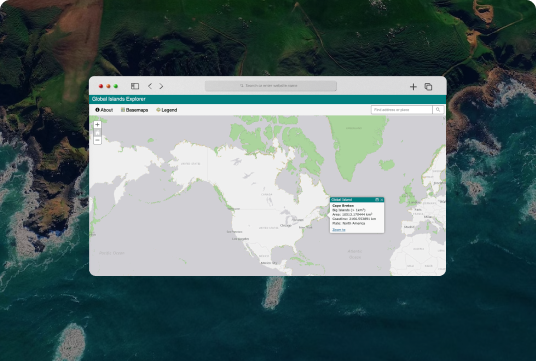The height and width of the screenshot is (361, 536).
Task: Click the Find address or place field
Action: point(402,110)
